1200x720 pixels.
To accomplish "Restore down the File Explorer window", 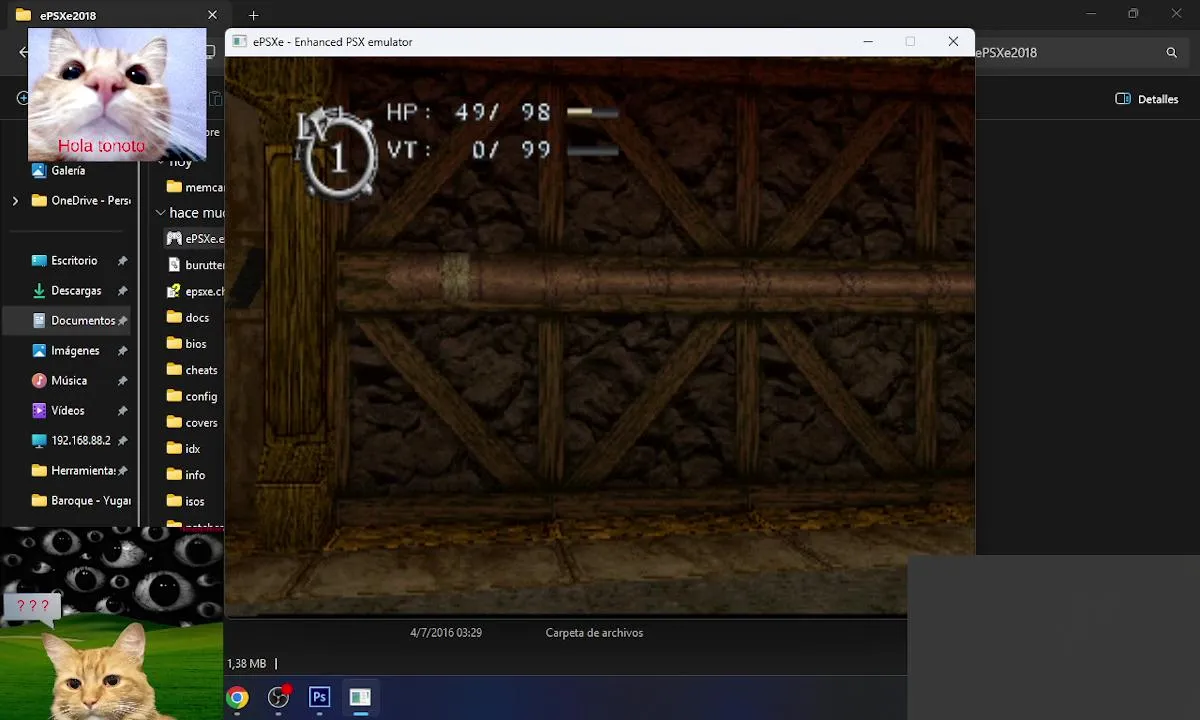I will tap(1133, 14).
